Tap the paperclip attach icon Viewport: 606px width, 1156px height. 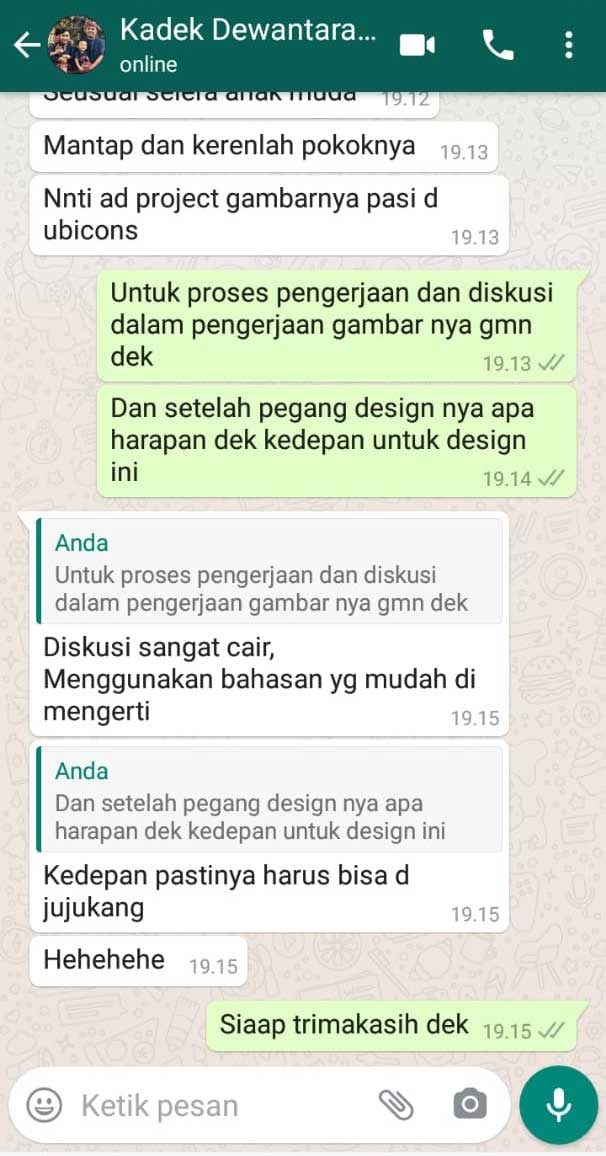coord(396,1104)
